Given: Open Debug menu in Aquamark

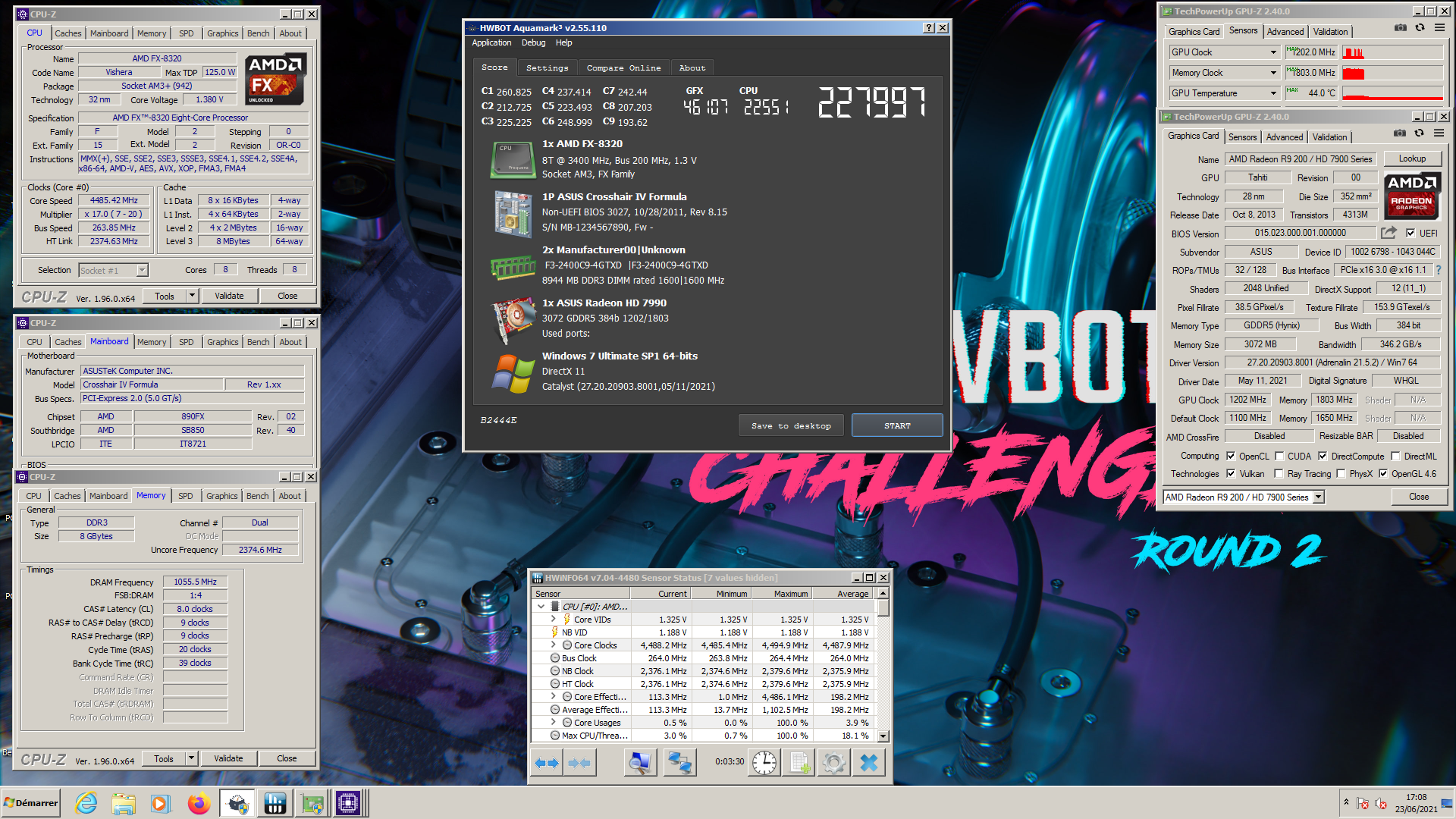Looking at the screenshot, I should pos(533,42).
